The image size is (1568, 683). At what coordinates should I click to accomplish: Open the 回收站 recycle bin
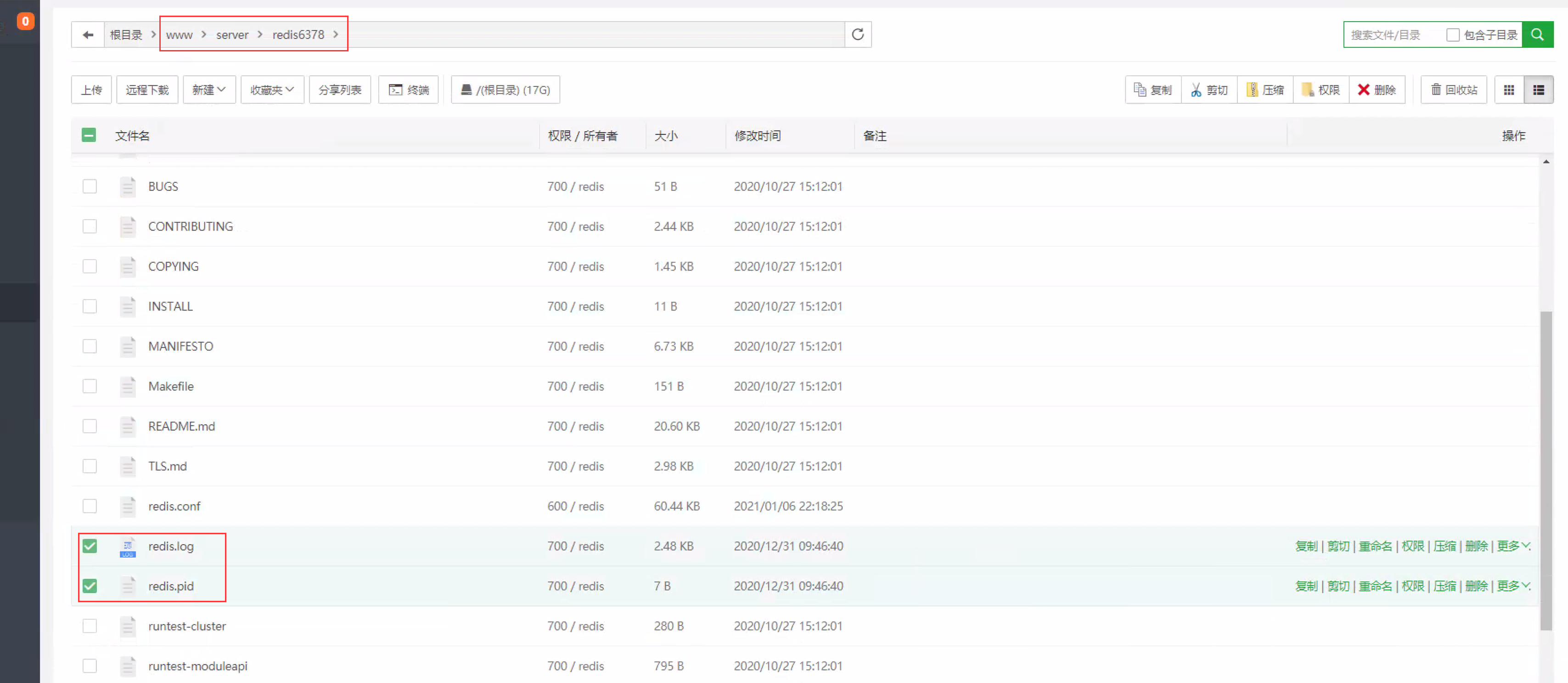pos(1454,90)
